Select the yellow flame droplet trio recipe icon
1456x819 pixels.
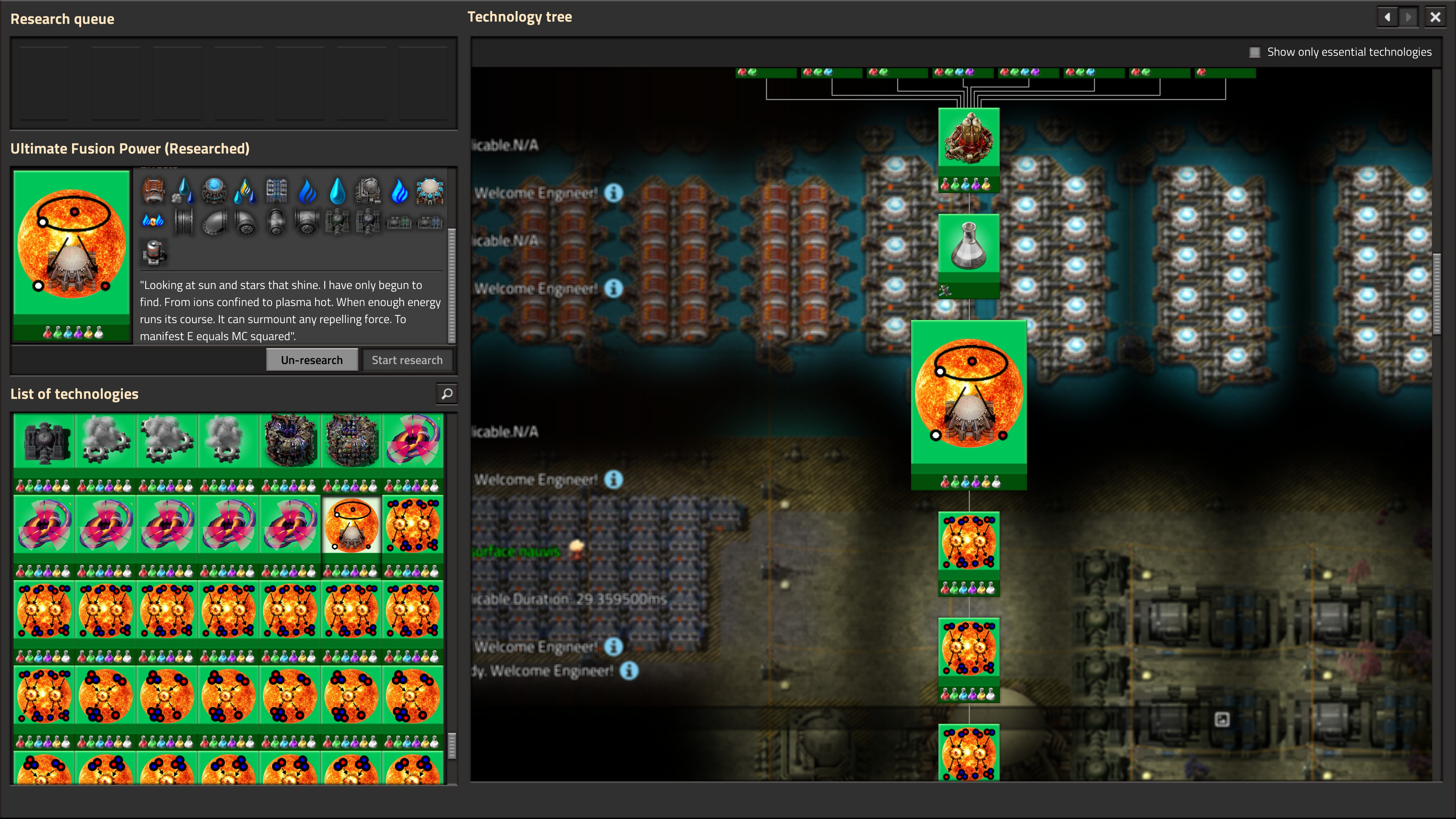pos(245,191)
